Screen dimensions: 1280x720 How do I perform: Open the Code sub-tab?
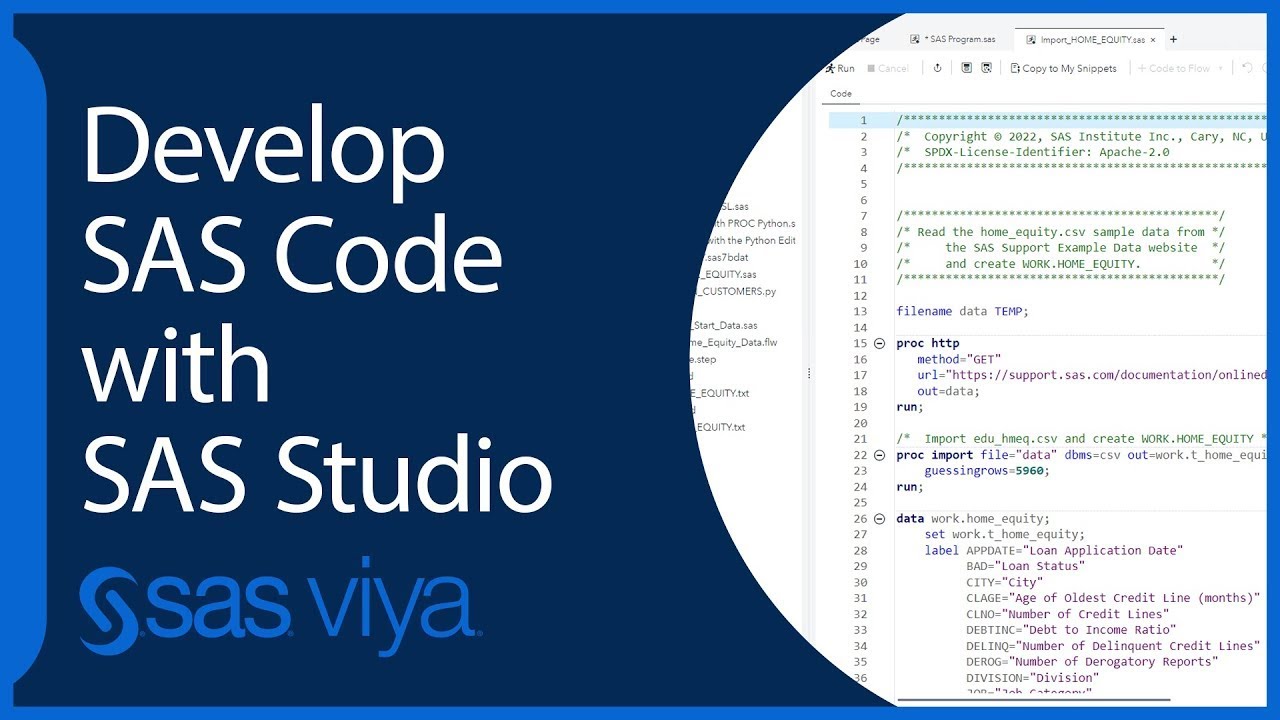[x=841, y=94]
